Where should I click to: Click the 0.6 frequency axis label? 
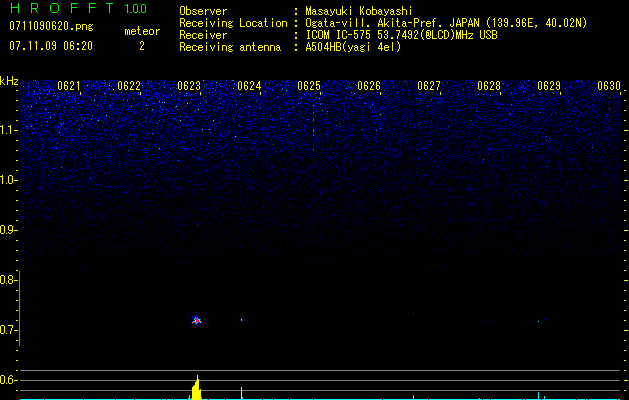(9, 380)
